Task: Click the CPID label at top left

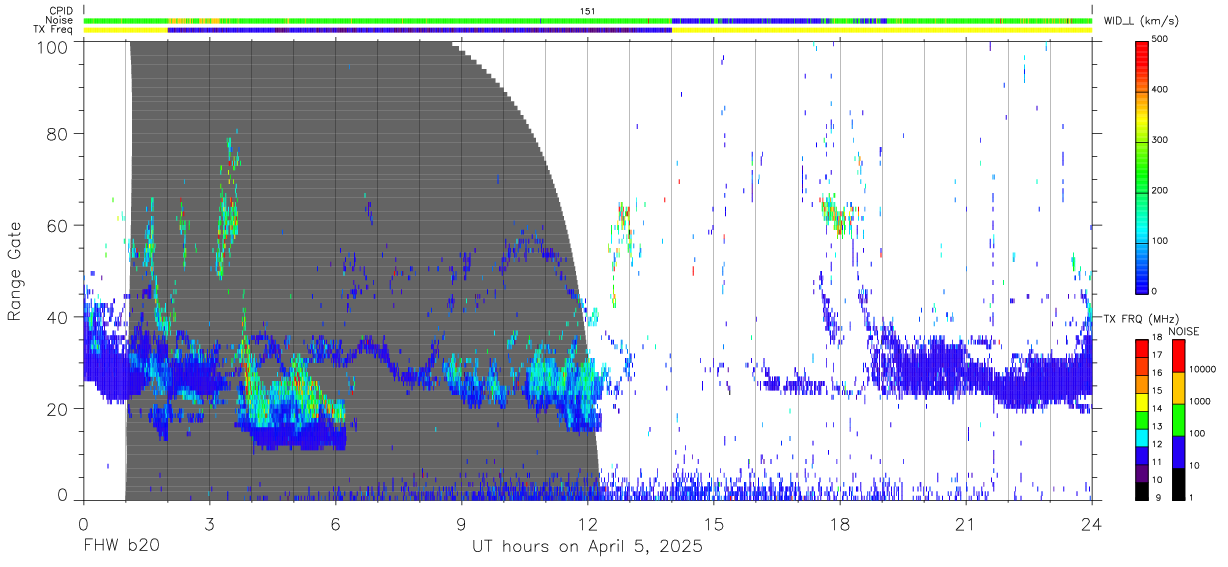Action: 60,11
